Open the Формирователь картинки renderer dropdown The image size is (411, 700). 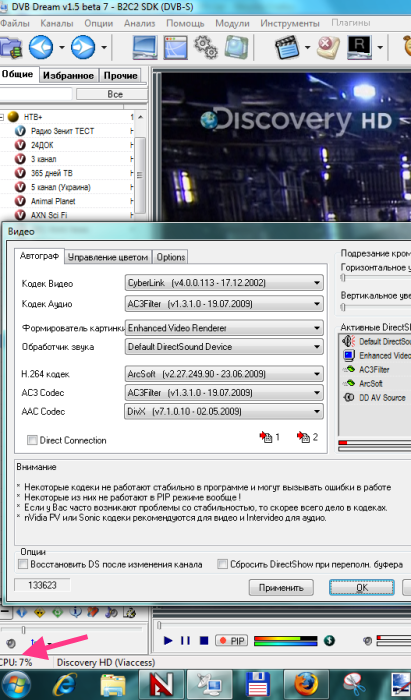point(224,328)
